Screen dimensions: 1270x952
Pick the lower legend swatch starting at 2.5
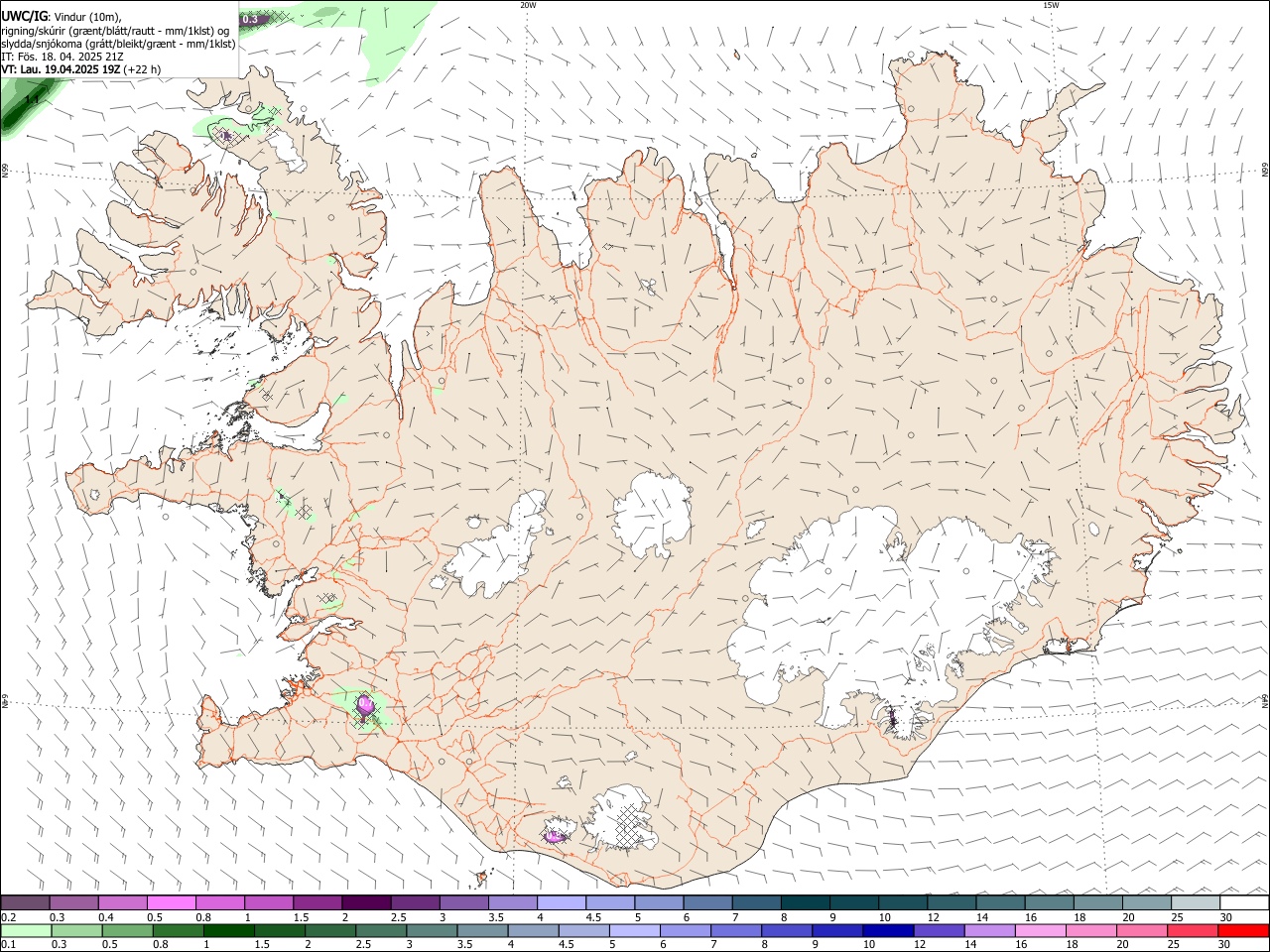(380, 930)
